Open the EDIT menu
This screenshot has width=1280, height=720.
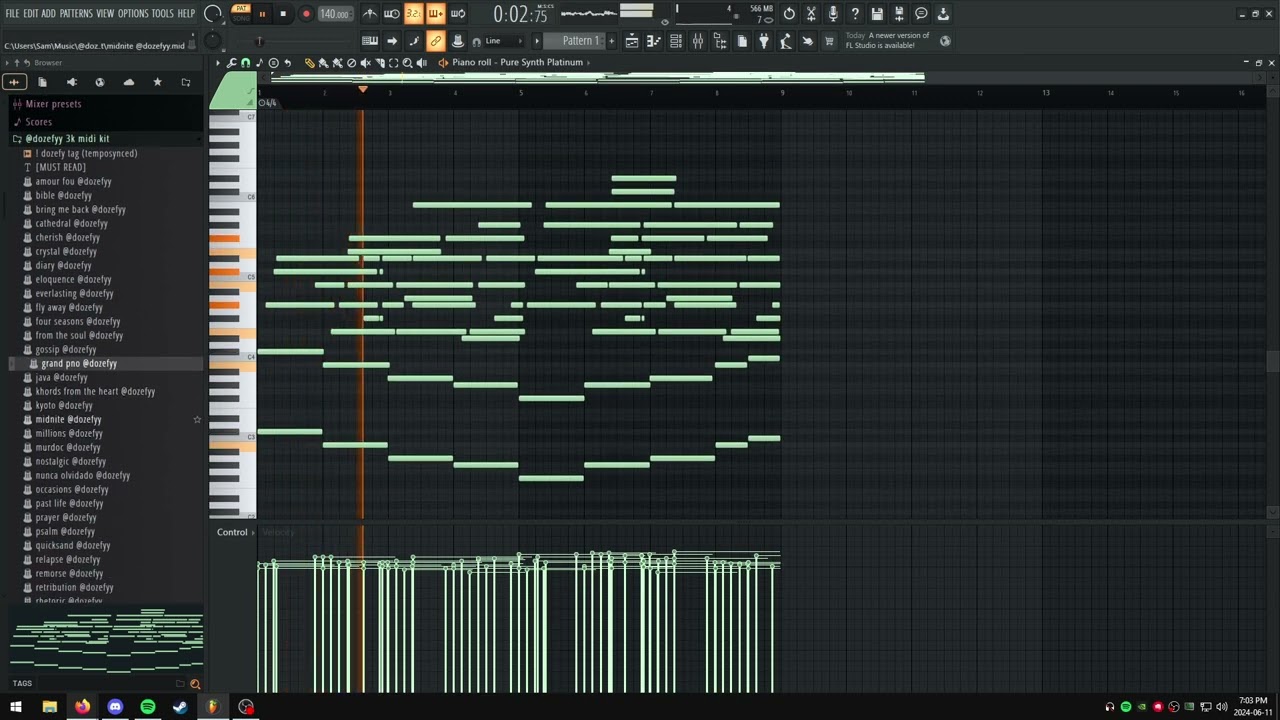[x=31, y=13]
